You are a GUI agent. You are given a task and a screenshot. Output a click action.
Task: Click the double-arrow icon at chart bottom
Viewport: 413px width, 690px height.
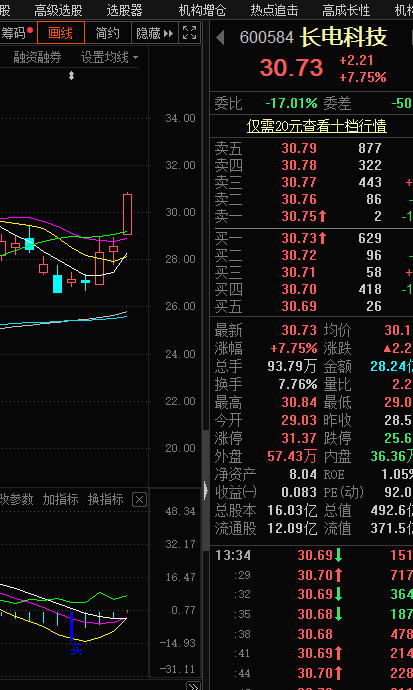pos(193,686)
